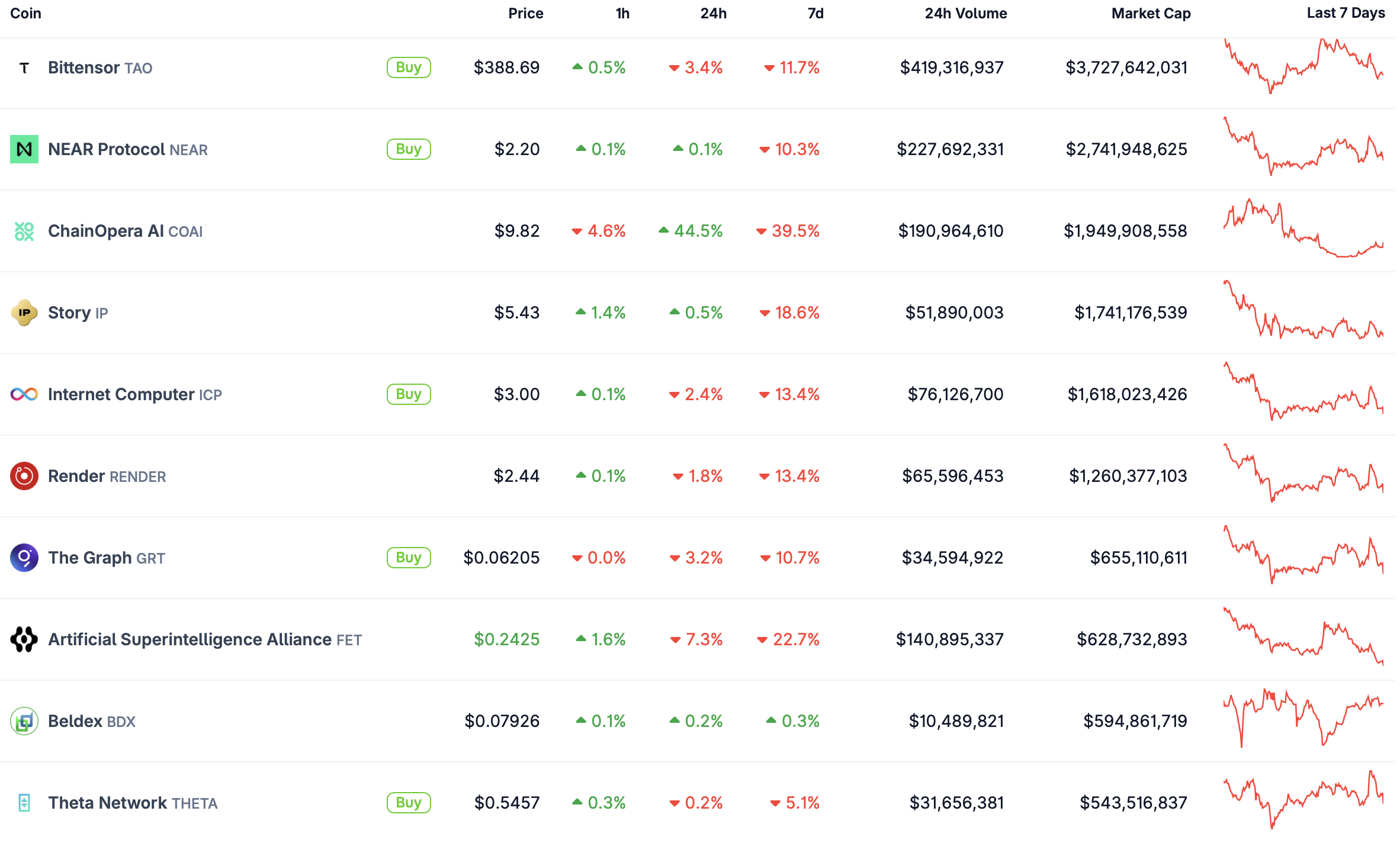1400x843 pixels.
Task: Sort by the 24h Volume column header
Action: [965, 14]
